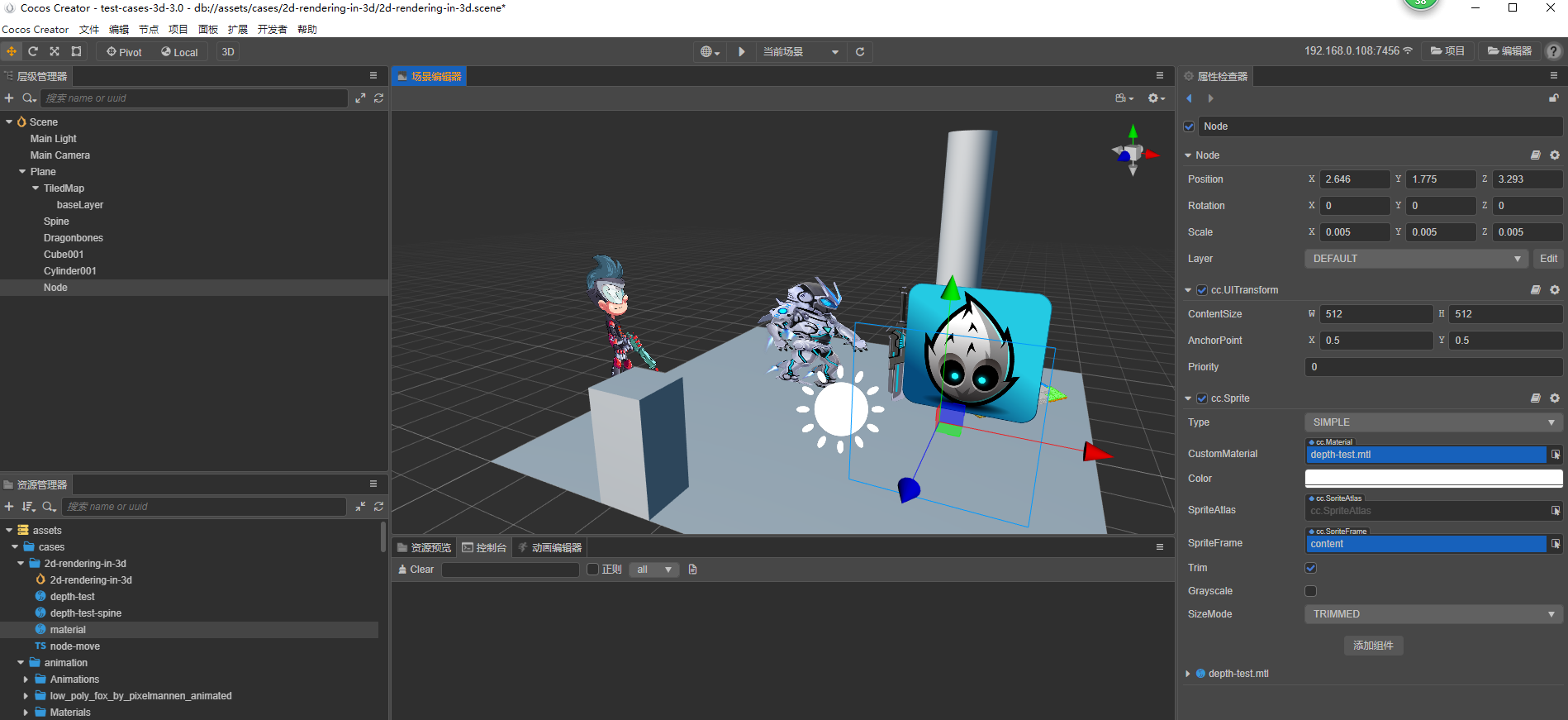Play the current scene preview

pyautogui.click(x=742, y=51)
